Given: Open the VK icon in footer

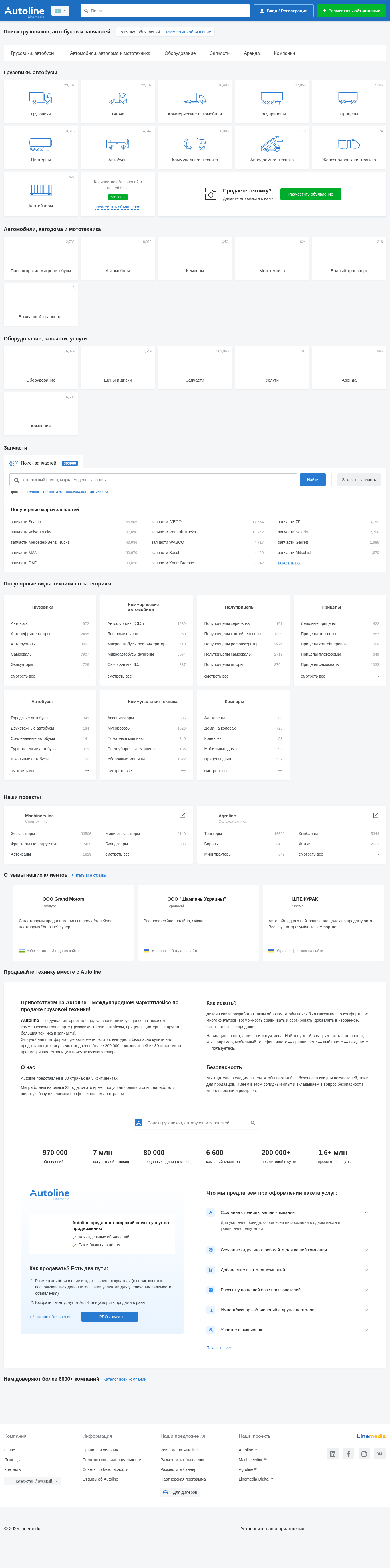Looking at the screenshot, I should [x=380, y=1453].
